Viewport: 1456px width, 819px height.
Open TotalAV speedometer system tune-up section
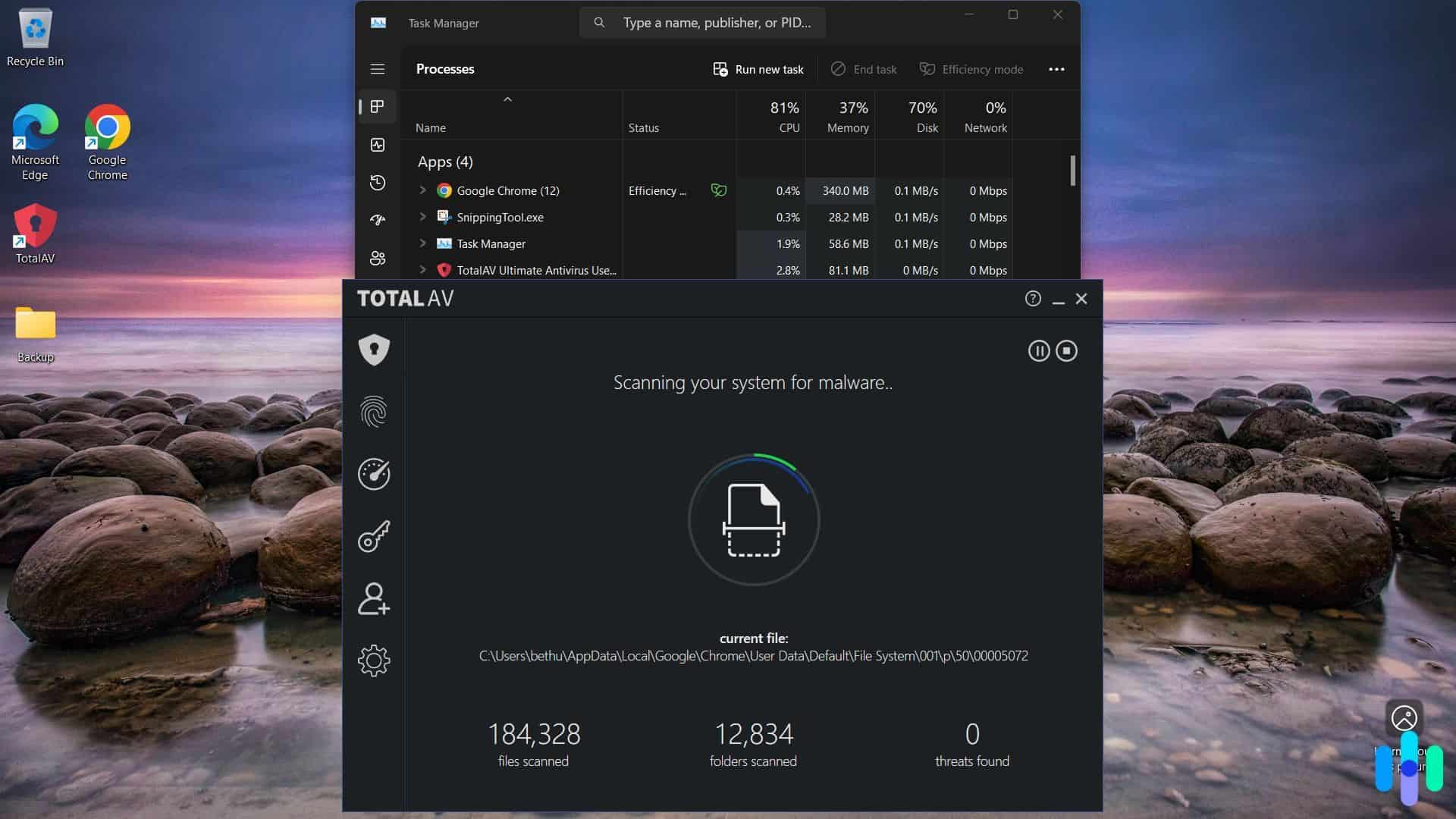click(x=374, y=474)
